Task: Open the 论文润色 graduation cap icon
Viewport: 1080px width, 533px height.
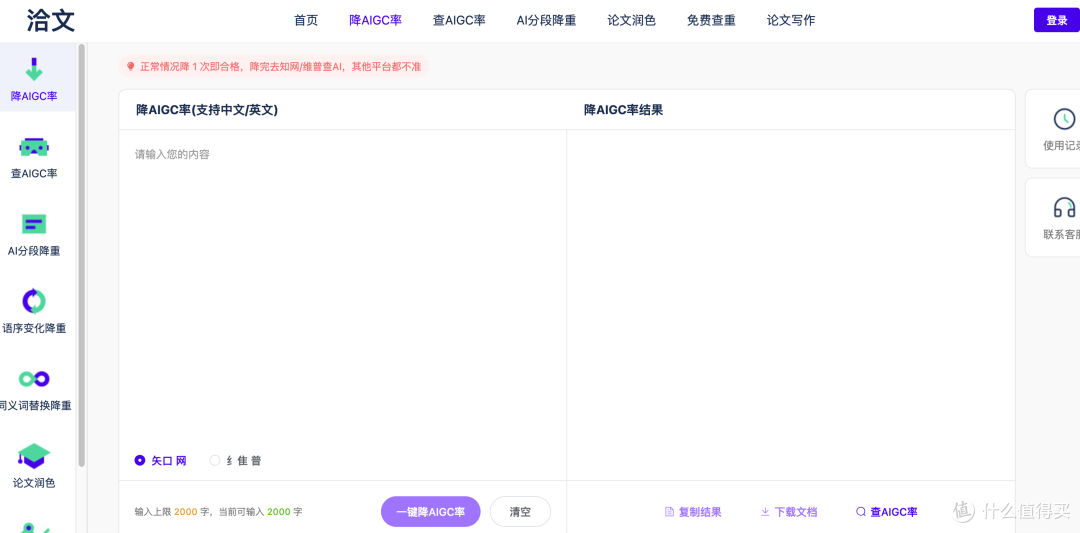Action: click(34, 456)
